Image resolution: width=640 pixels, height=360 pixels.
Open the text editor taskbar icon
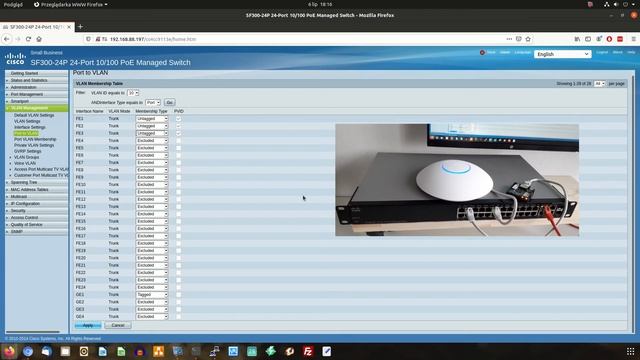(327, 351)
